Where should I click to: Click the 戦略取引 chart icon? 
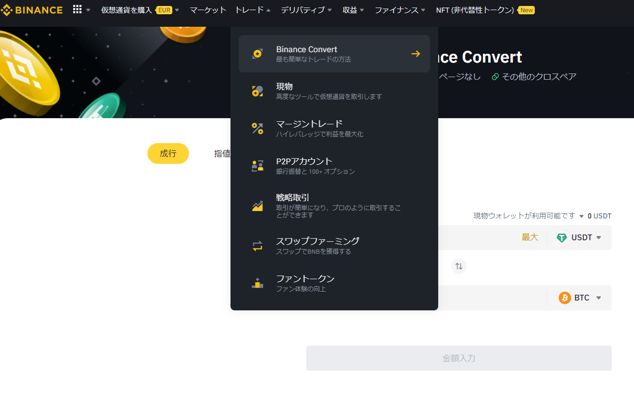click(257, 207)
